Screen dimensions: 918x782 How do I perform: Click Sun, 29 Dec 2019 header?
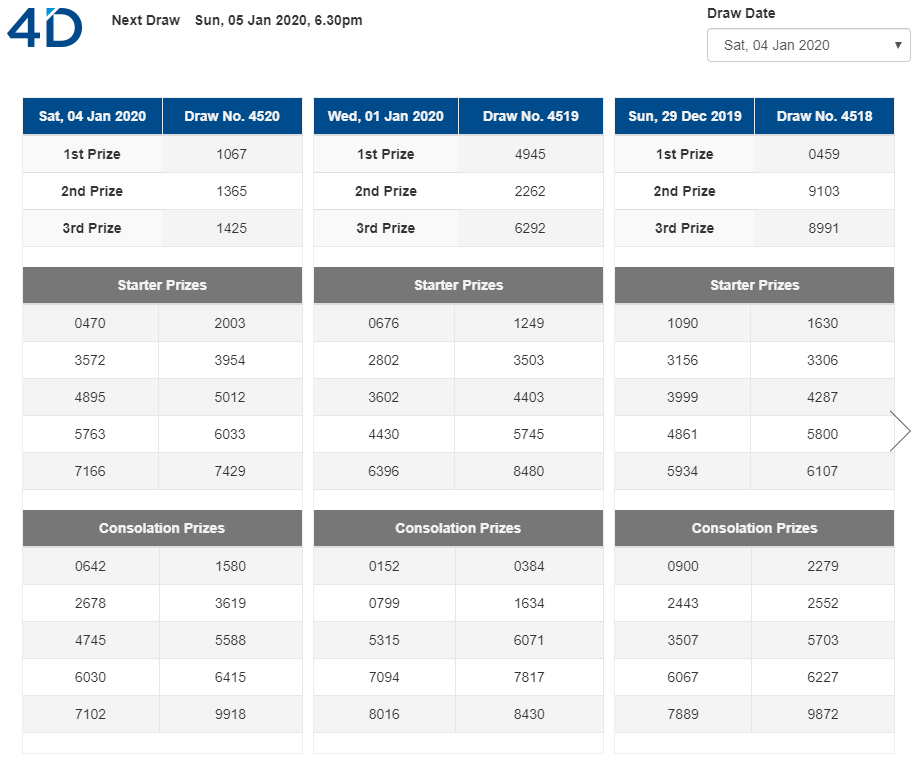684,116
